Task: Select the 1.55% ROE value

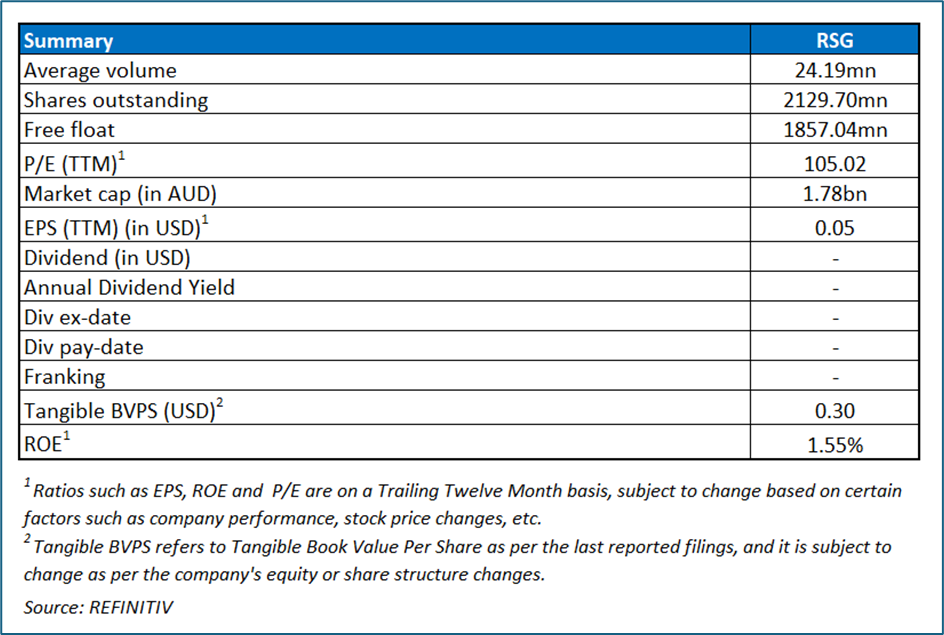Action: click(x=835, y=444)
